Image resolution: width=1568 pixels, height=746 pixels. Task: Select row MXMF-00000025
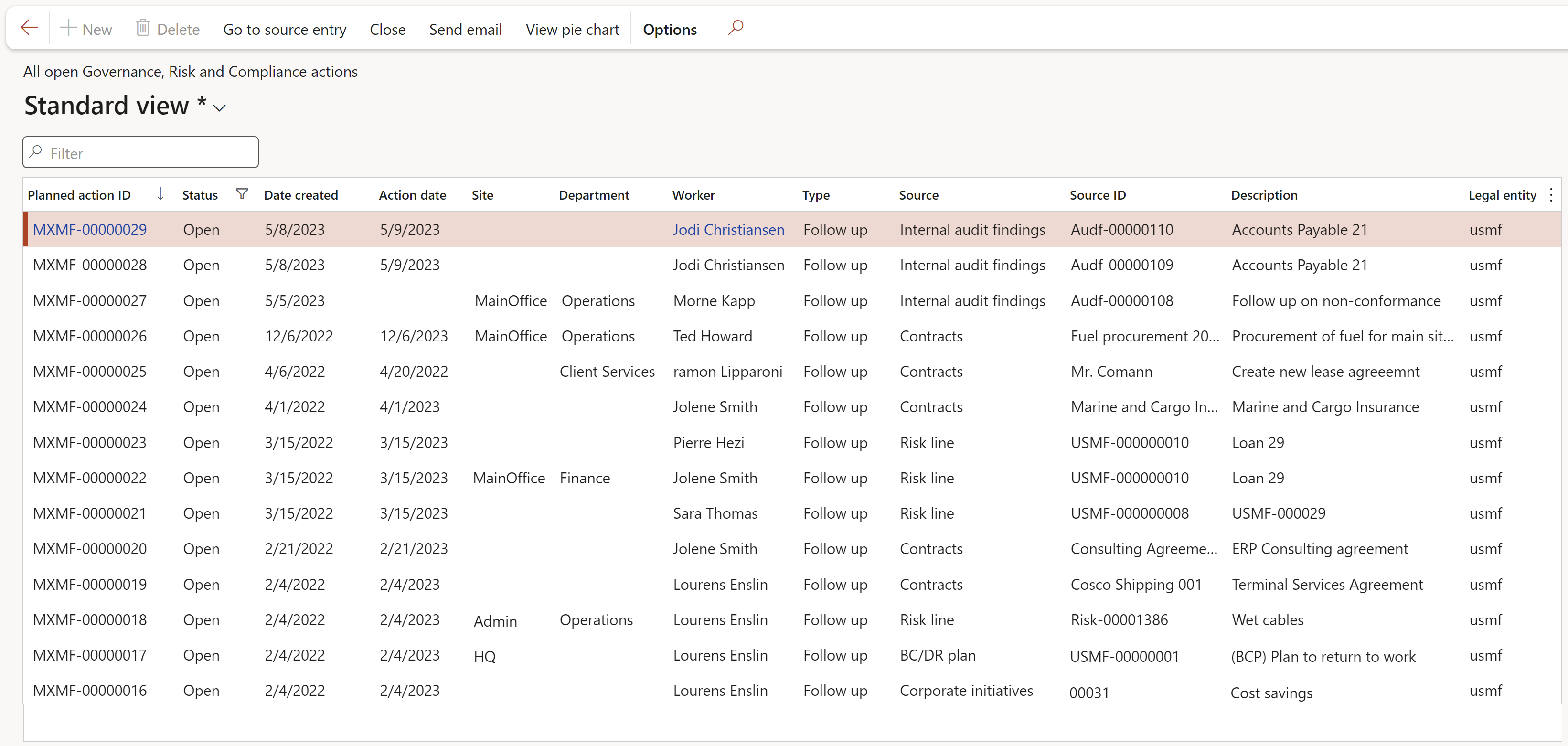[x=792, y=371]
